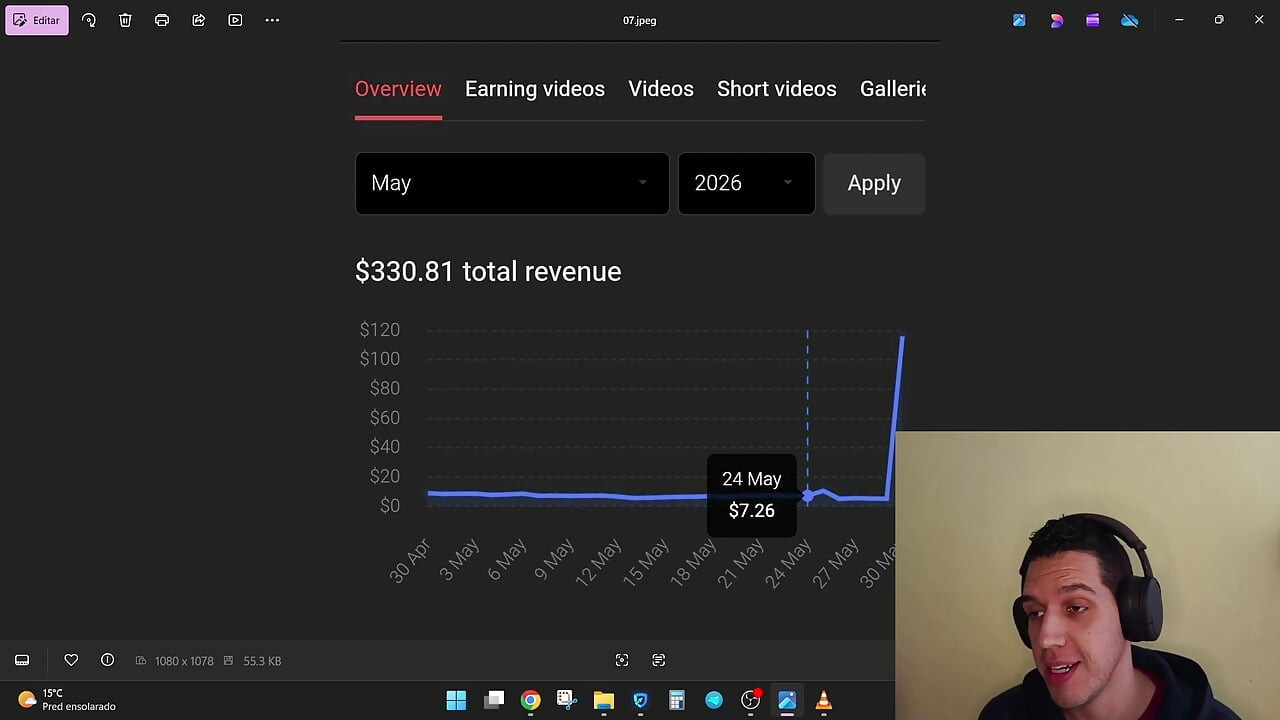Click the visual search scan icon

point(622,660)
